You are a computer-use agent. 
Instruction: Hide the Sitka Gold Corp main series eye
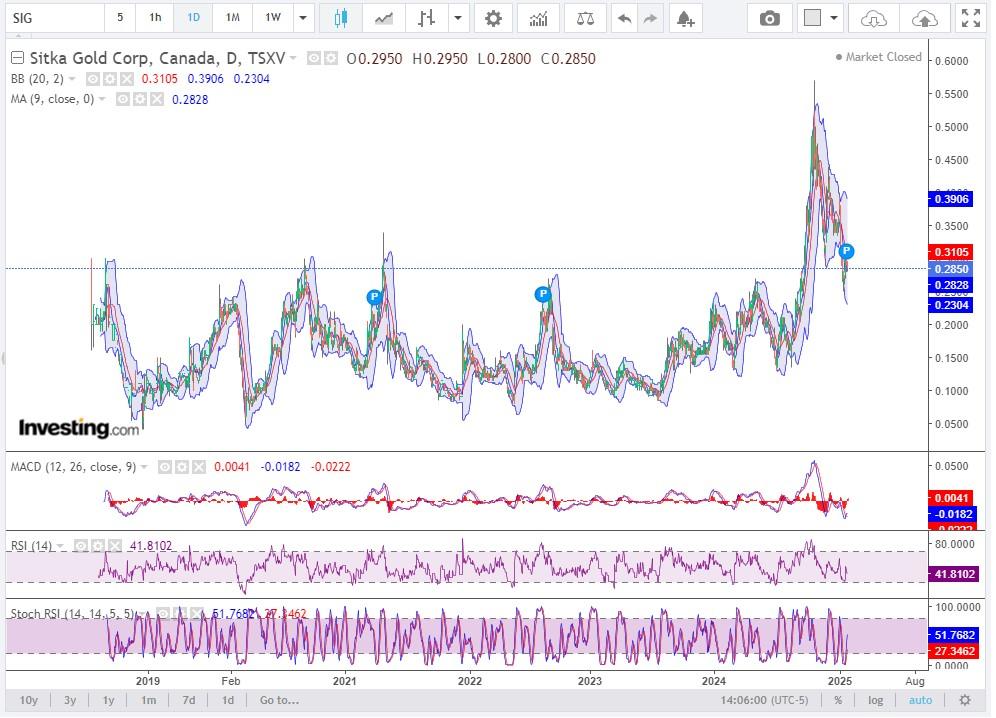(x=314, y=59)
